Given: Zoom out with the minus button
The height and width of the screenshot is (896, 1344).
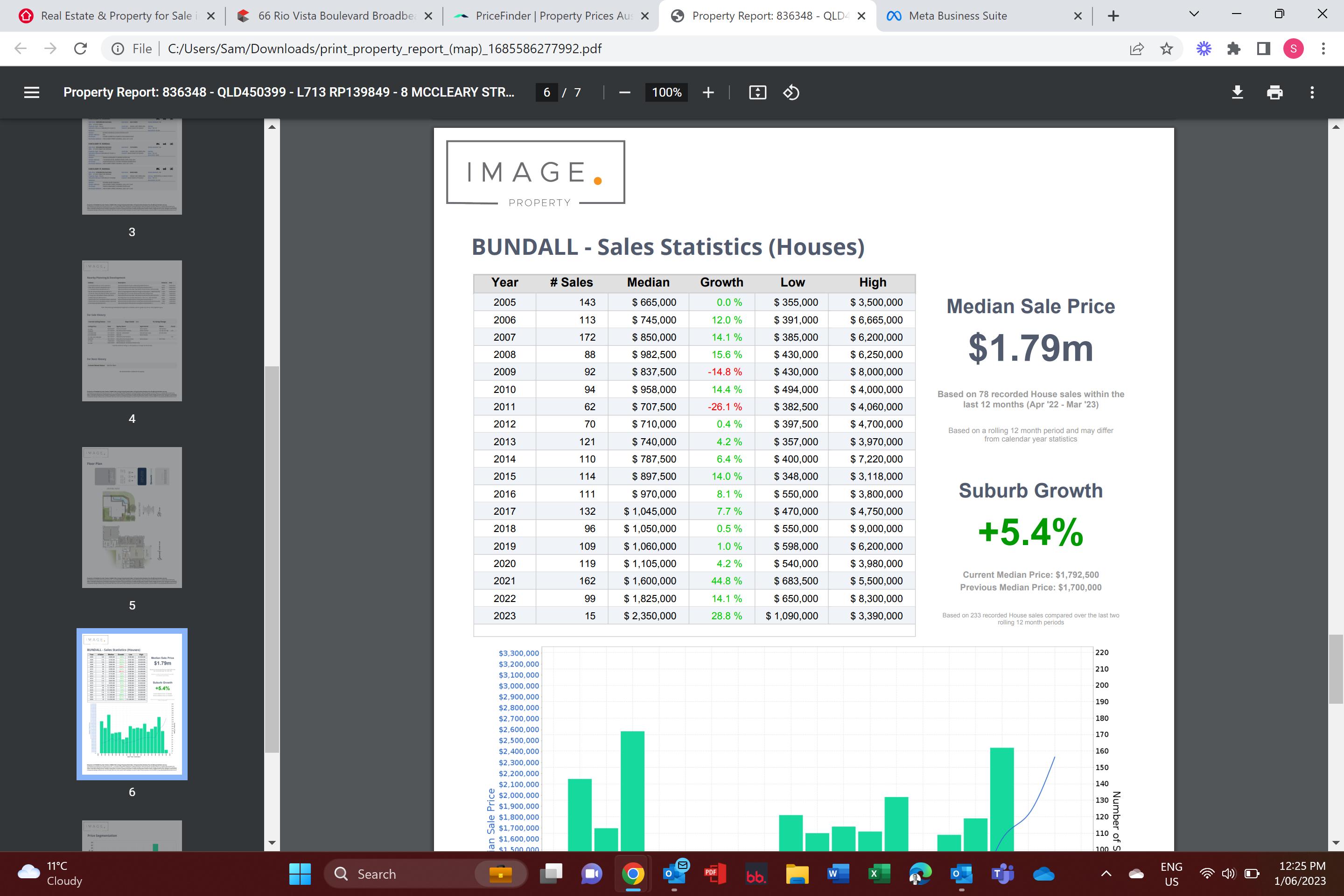Looking at the screenshot, I should [624, 92].
